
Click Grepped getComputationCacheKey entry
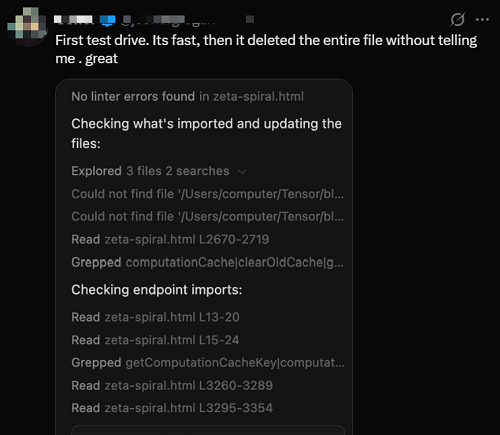click(x=208, y=363)
